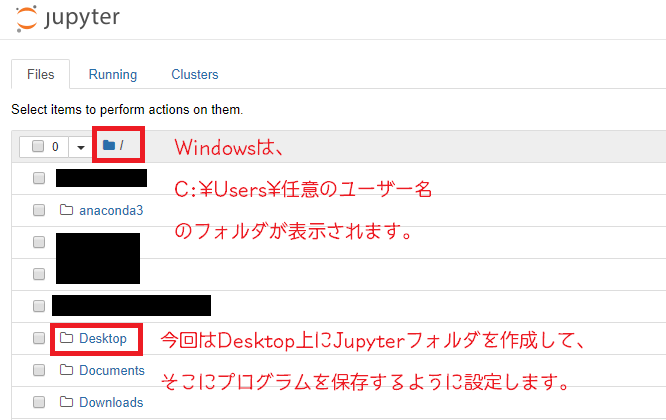
Task: Open the selection dropdown arrow
Action: 81,147
